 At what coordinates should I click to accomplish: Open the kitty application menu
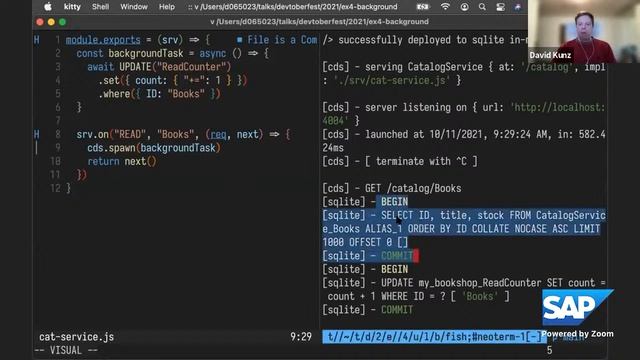coord(72,7)
